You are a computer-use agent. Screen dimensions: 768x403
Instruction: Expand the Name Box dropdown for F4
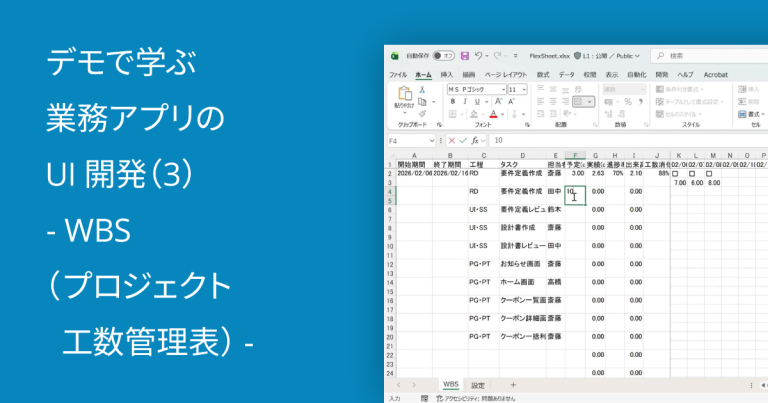(x=432, y=141)
